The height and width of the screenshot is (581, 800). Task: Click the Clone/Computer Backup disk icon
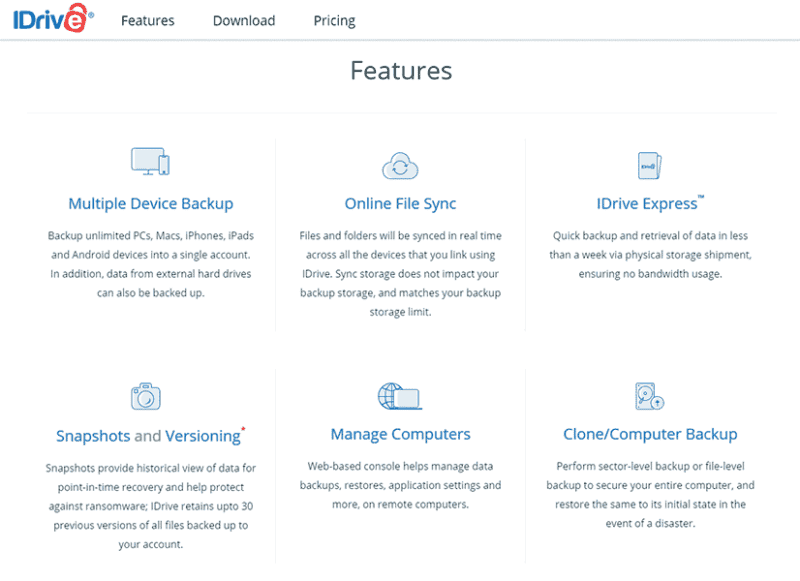tap(650, 397)
